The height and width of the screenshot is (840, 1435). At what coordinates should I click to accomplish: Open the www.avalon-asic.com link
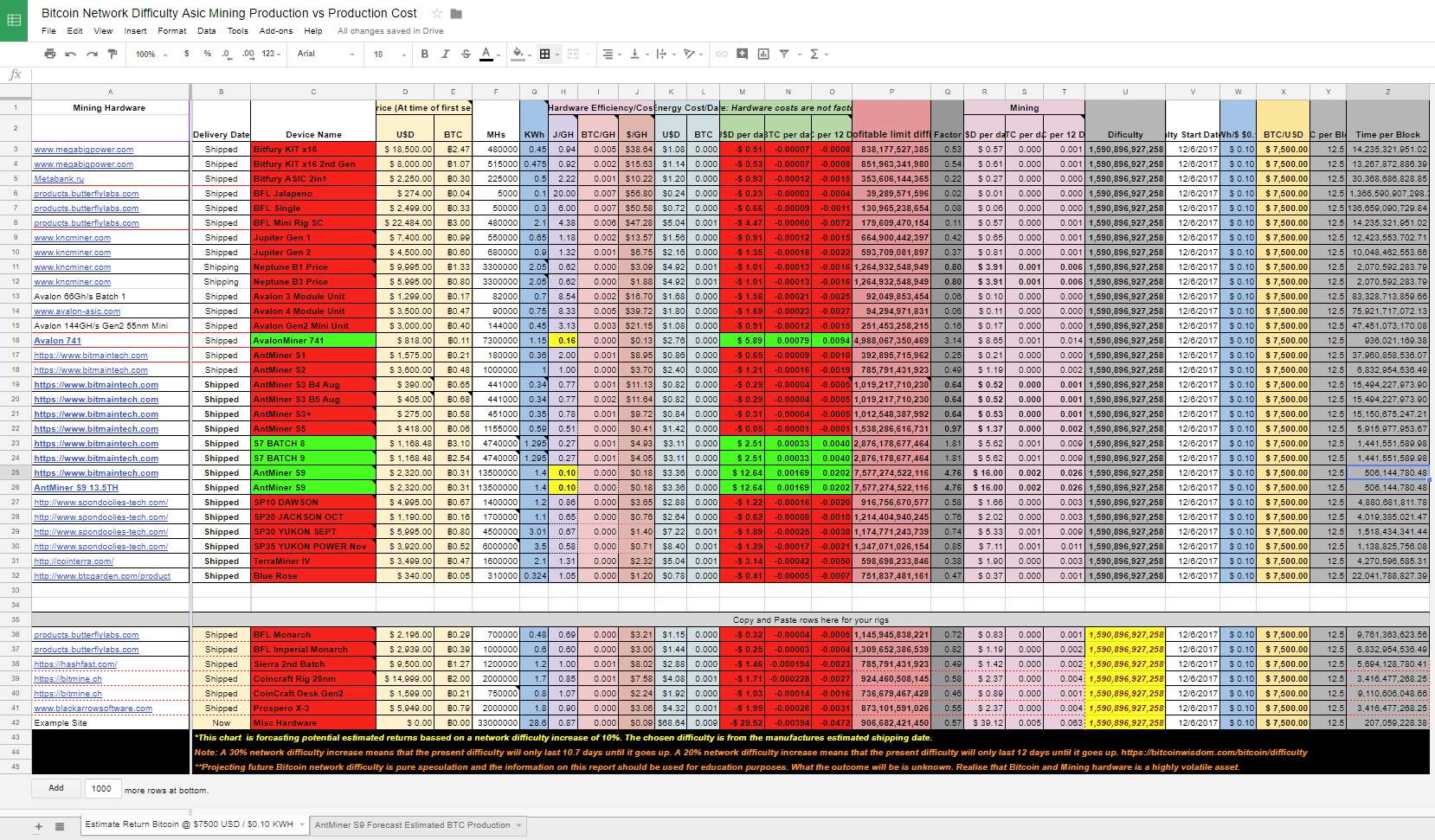[77, 311]
